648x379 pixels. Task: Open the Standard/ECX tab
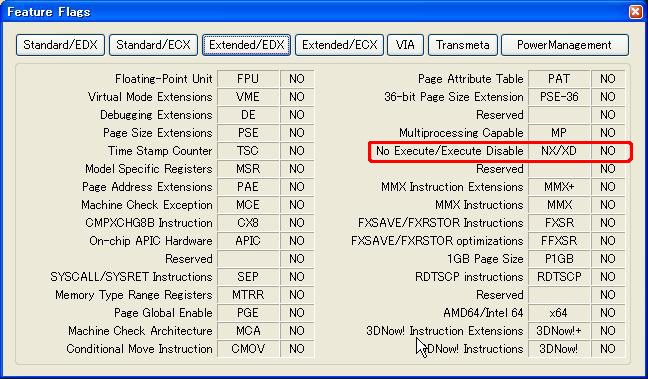pos(153,45)
